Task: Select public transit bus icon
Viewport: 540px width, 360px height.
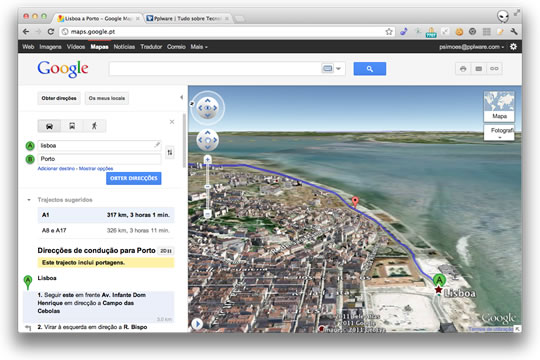Action: click(x=72, y=126)
